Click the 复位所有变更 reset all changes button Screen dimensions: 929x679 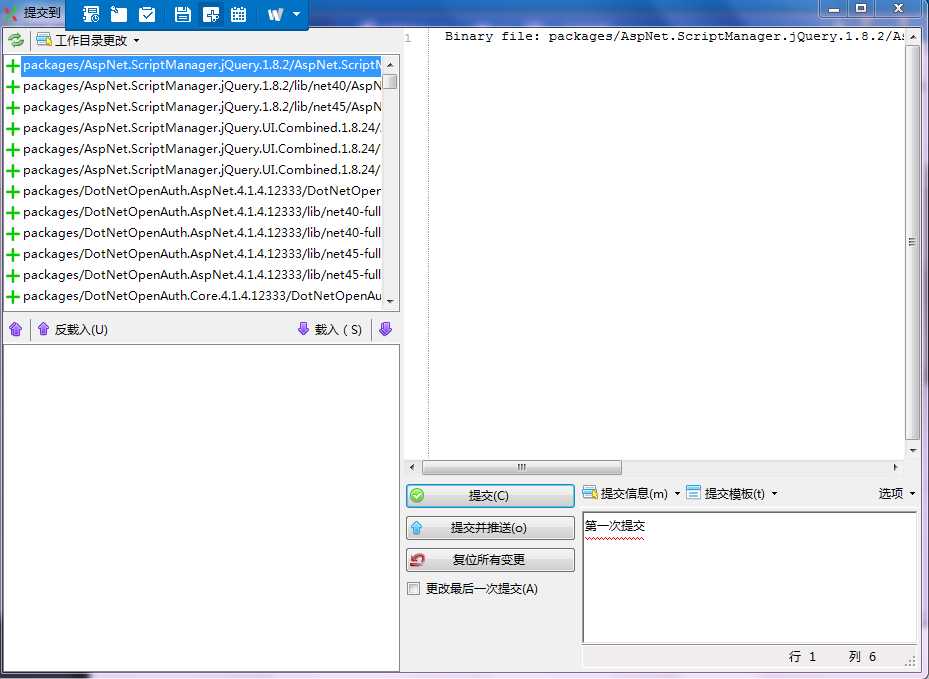pyautogui.click(x=490, y=560)
